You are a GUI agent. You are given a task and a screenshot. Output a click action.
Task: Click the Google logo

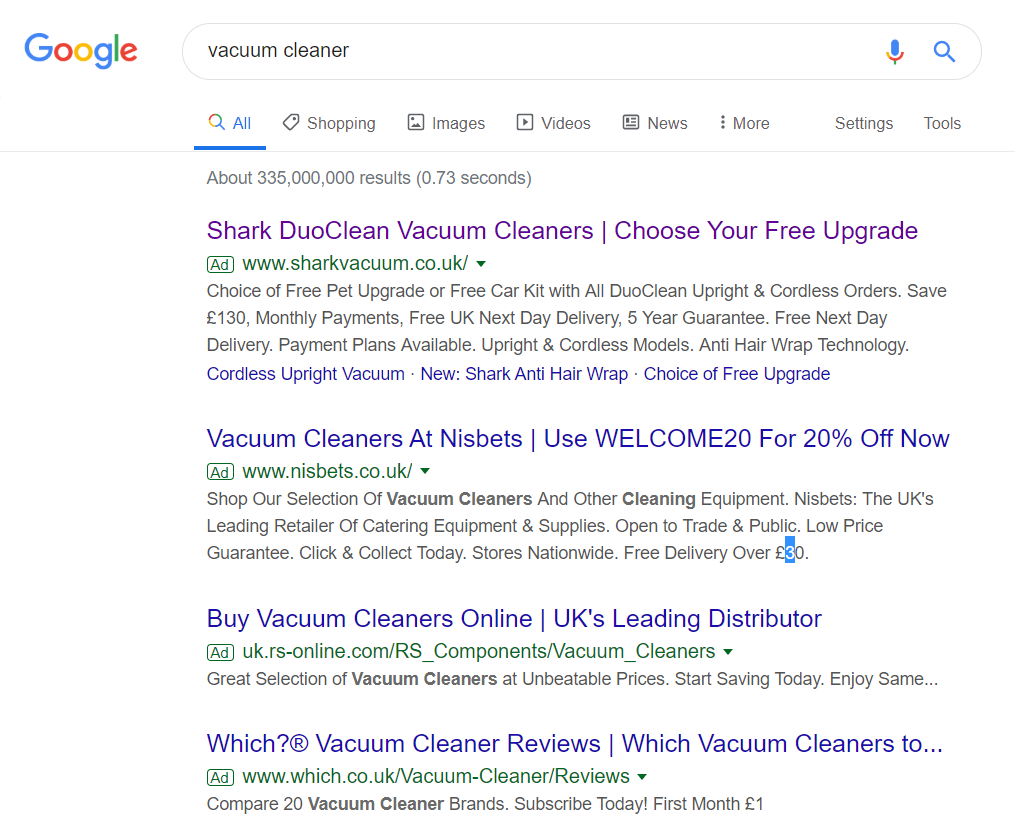pyautogui.click(x=81, y=50)
